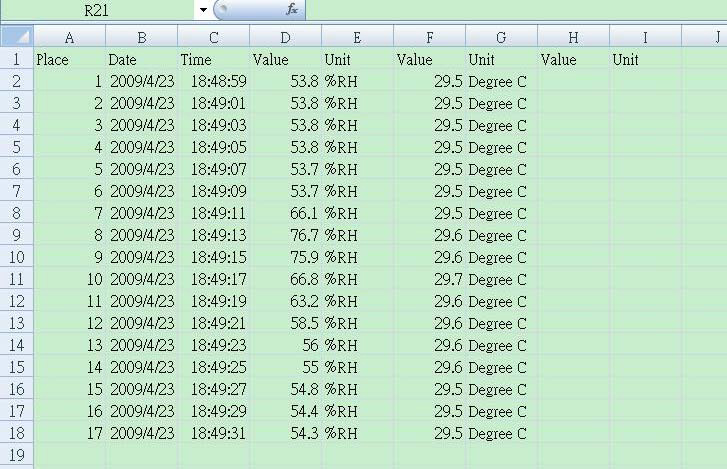Select the time cell 18:49:09
This screenshot has height=469, width=727.
[x=214, y=191]
